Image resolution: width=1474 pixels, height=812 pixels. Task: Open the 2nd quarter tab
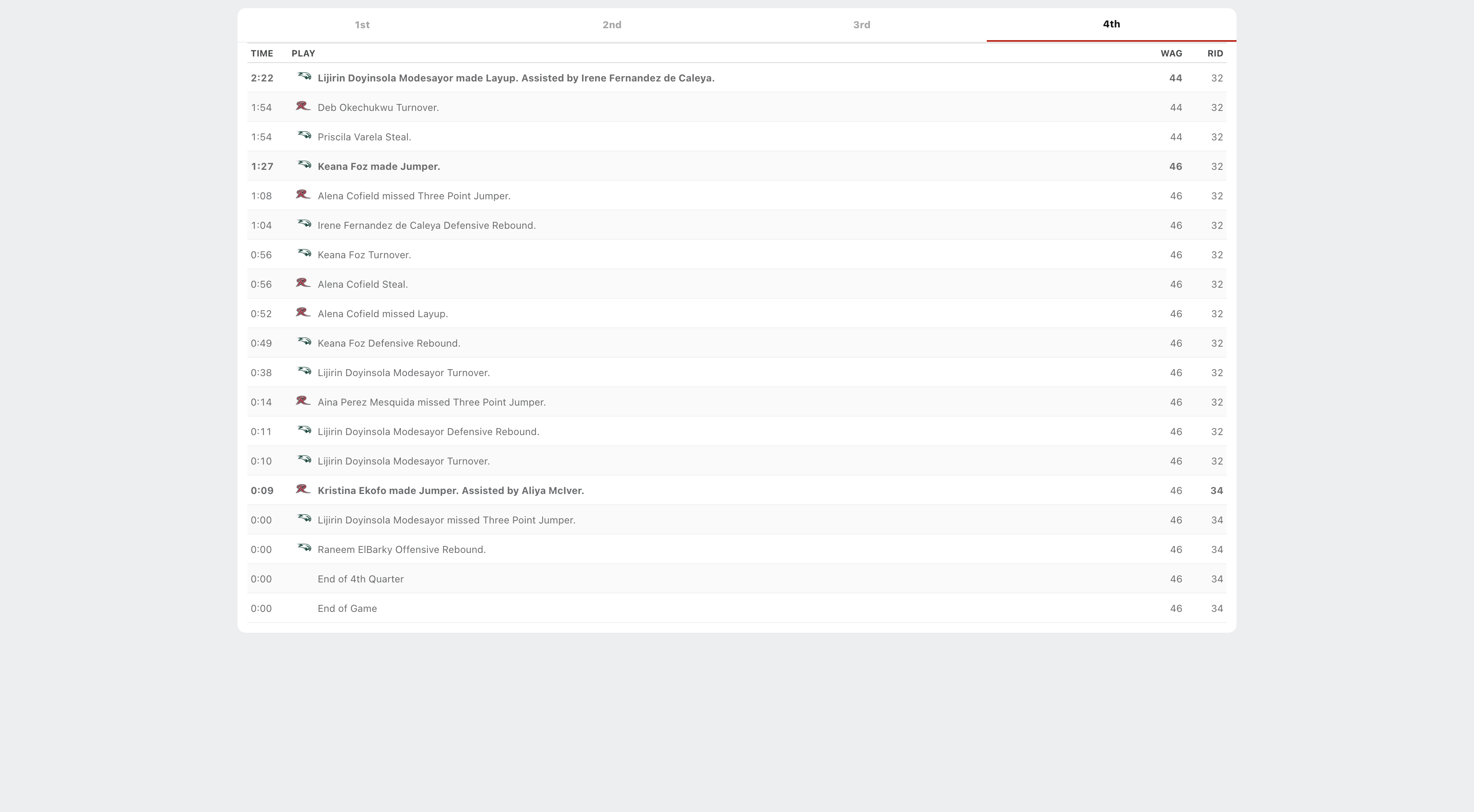[612, 25]
